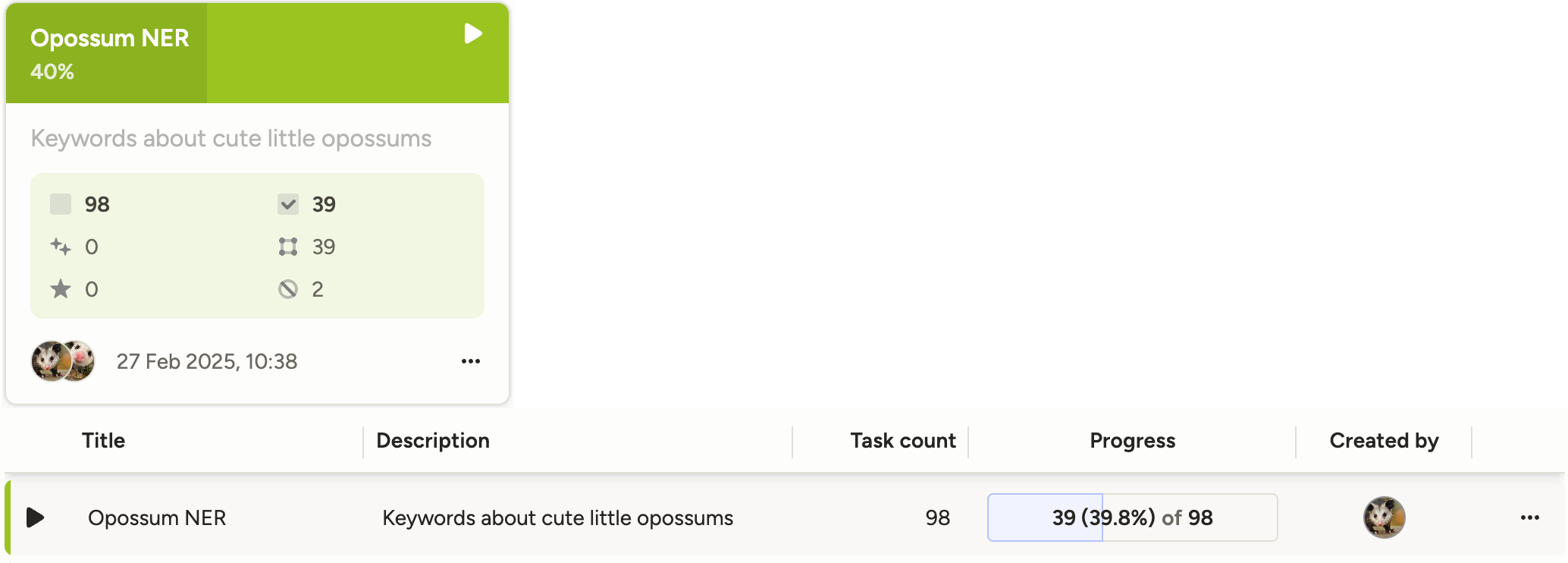Select the predictions sparkle icon showing 0

61,246
